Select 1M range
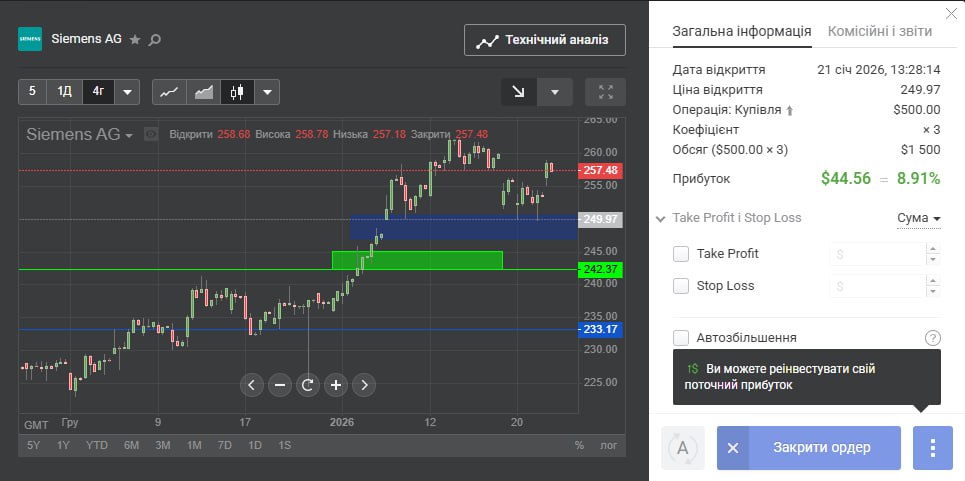 tap(194, 445)
